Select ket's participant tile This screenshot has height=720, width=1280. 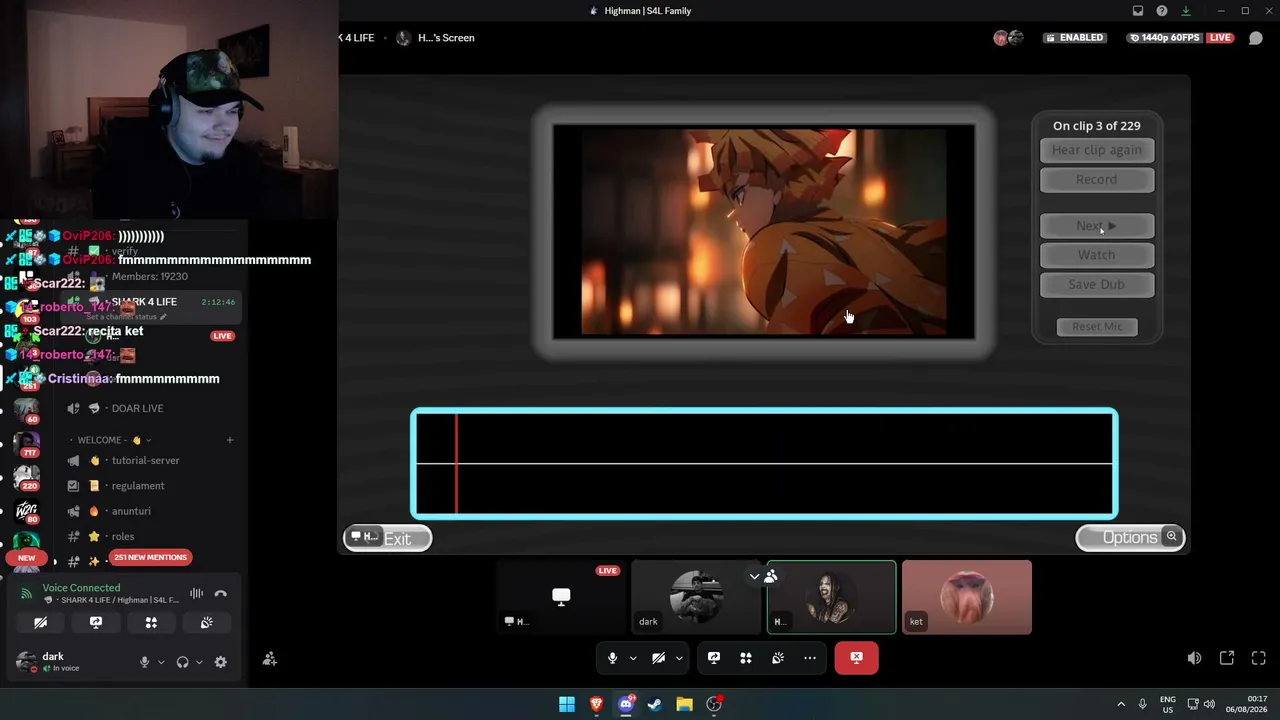(x=966, y=598)
